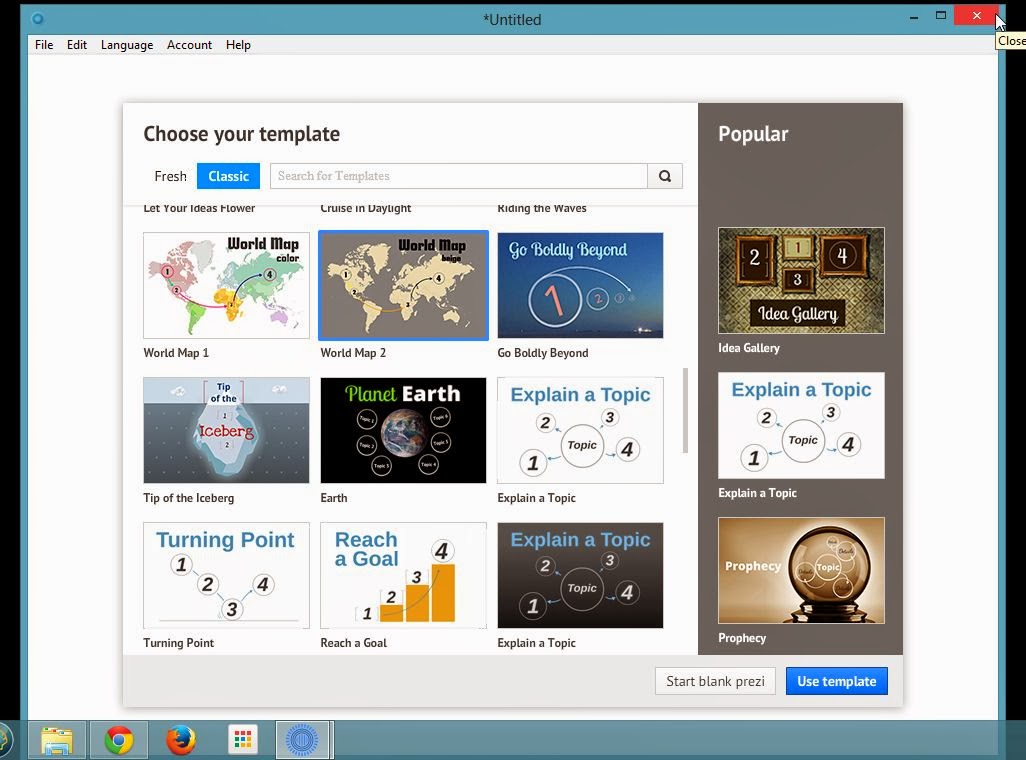Open the Edit menu
The height and width of the screenshot is (760, 1026).
tap(77, 45)
